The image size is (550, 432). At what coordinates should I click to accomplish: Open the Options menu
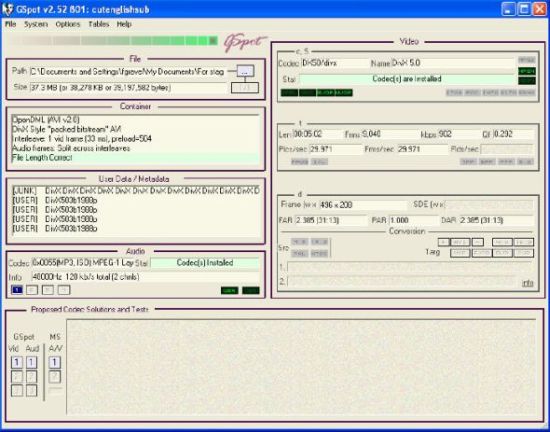[68, 24]
